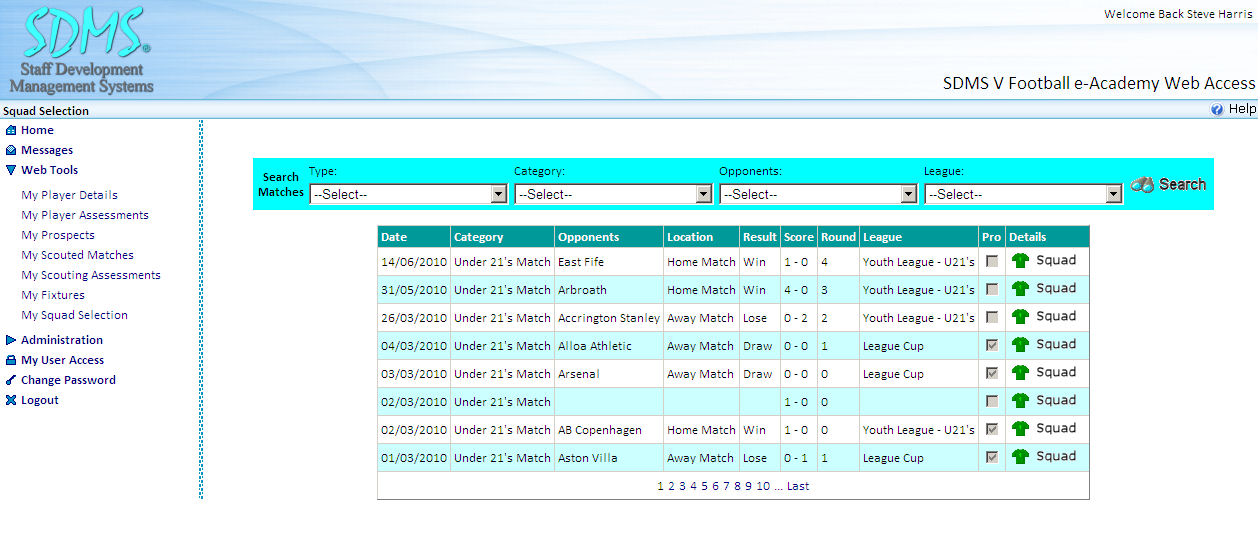This screenshot has height=542, width=1260.
Task: Open the Category dropdown
Action: tap(613, 195)
